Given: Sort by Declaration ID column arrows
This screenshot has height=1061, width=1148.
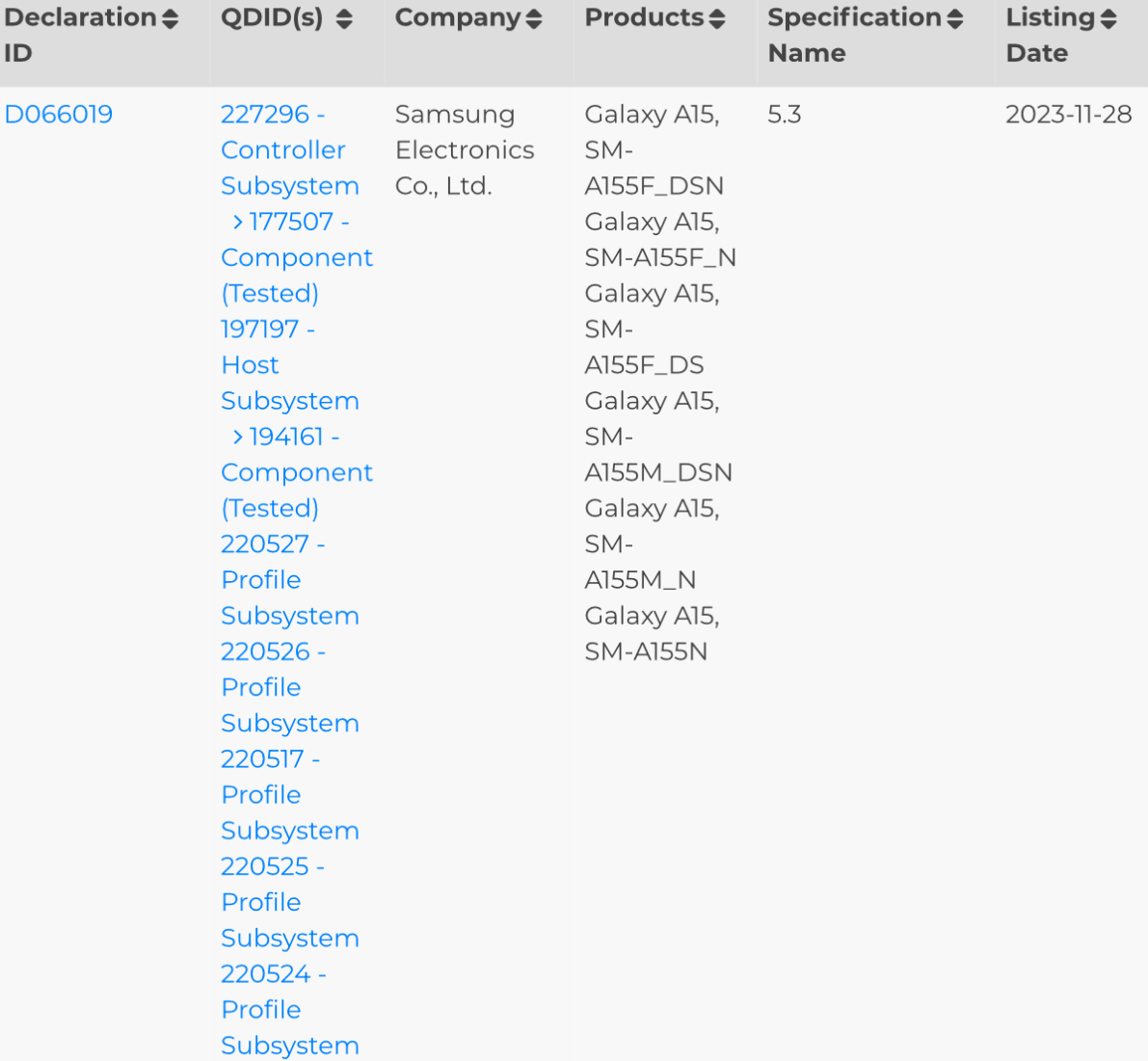Looking at the screenshot, I should 170,18.
